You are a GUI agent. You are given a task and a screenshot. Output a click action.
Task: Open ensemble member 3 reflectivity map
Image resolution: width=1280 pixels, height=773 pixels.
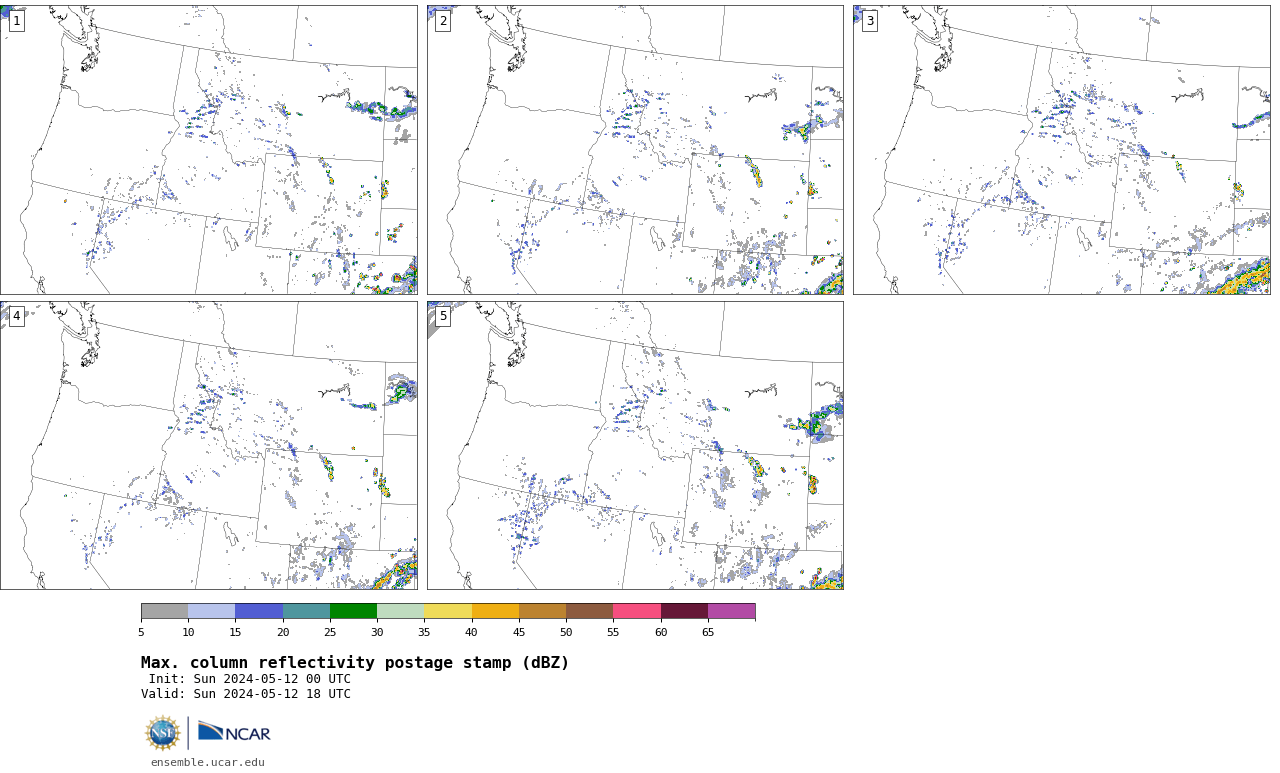[1061, 150]
